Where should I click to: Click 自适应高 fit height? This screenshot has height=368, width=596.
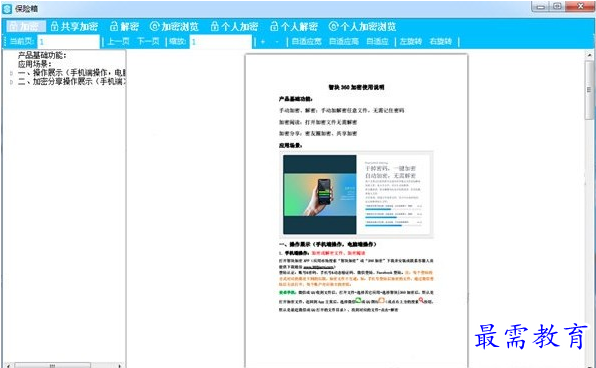tap(344, 41)
